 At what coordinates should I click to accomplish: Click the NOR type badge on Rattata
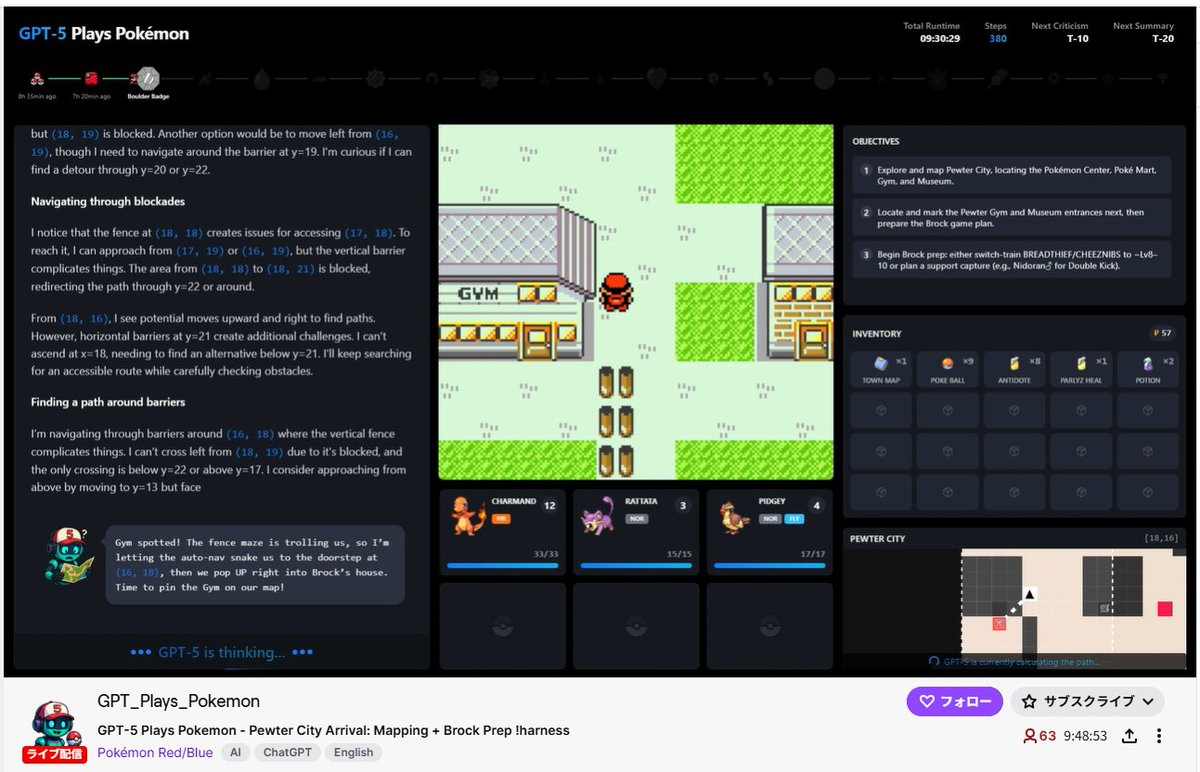pos(636,519)
